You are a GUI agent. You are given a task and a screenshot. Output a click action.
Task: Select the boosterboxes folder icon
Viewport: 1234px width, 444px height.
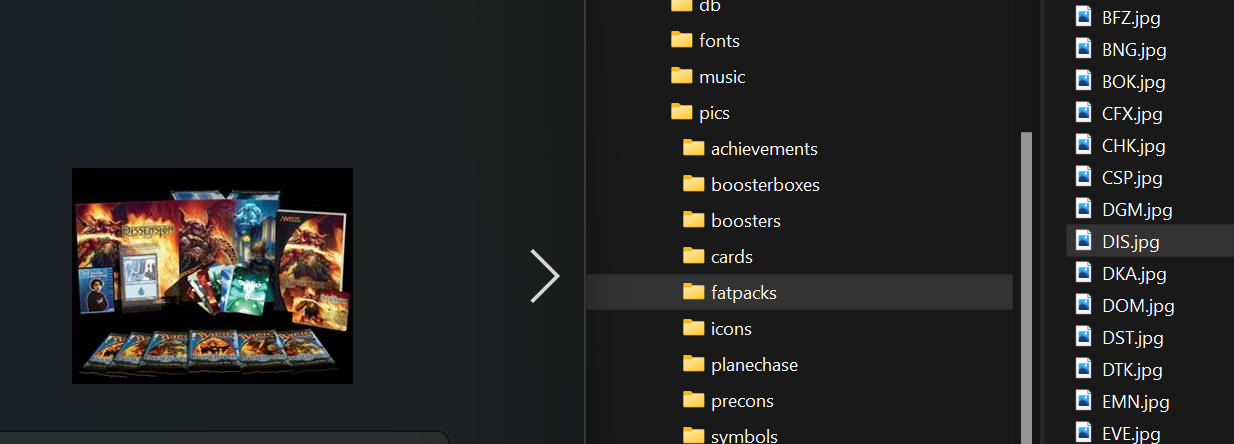point(694,184)
